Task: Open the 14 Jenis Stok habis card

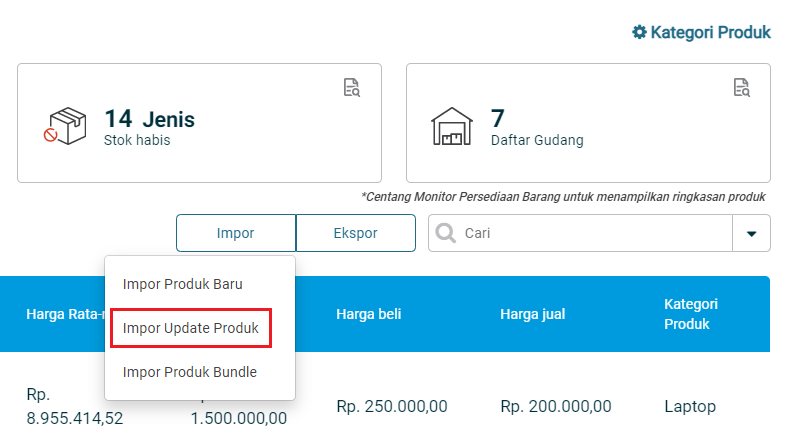Action: 199,123
